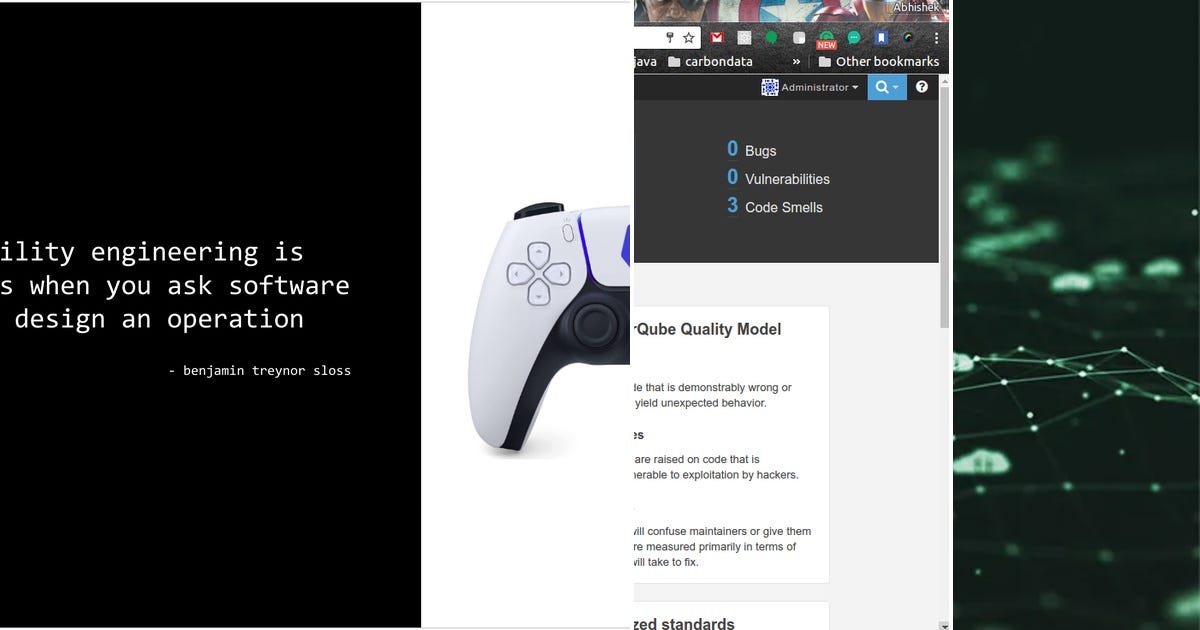The image size is (1200, 630).
Task: Click the colorful circular extension icon
Action: pyautogui.click(x=909, y=36)
